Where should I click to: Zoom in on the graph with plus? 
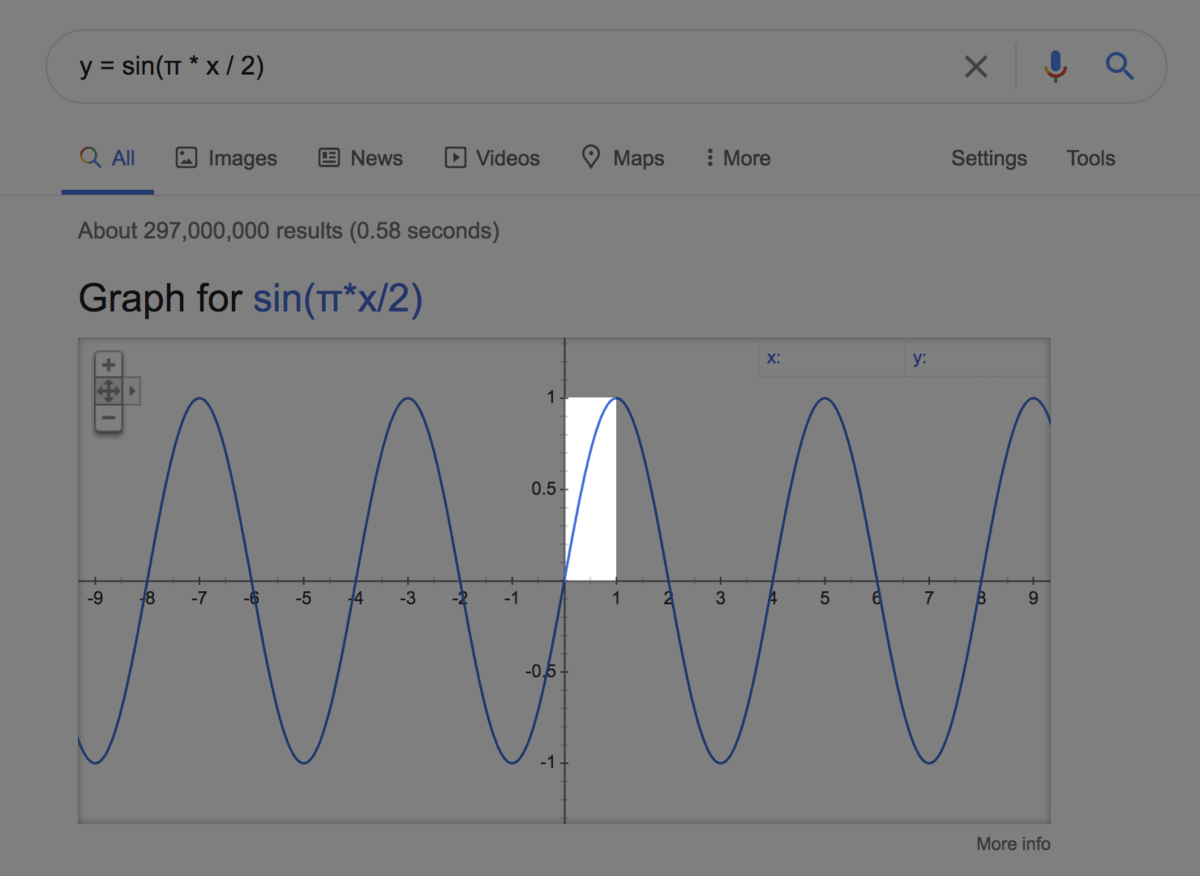[x=108, y=365]
